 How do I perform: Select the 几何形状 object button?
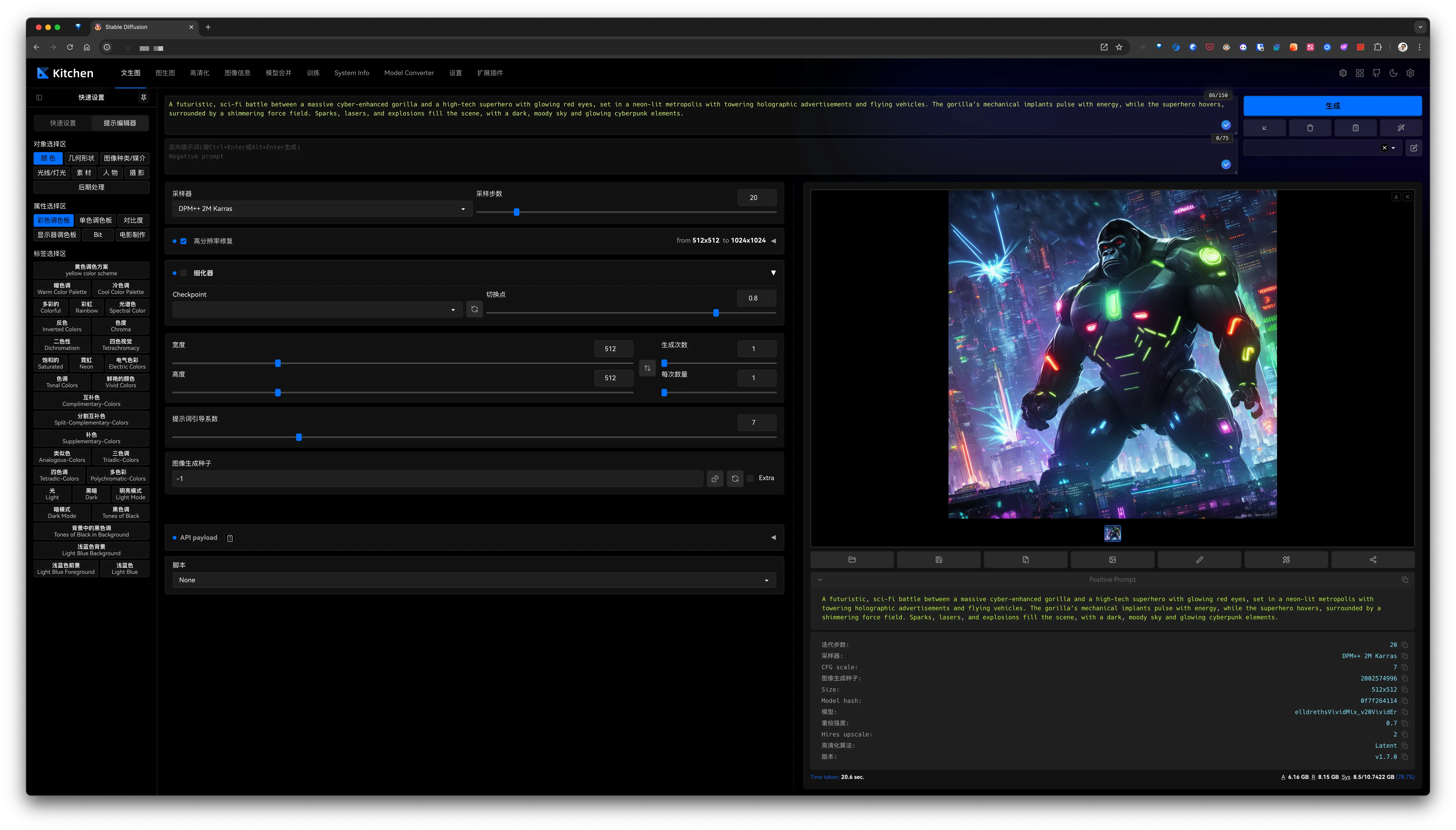[x=81, y=158]
